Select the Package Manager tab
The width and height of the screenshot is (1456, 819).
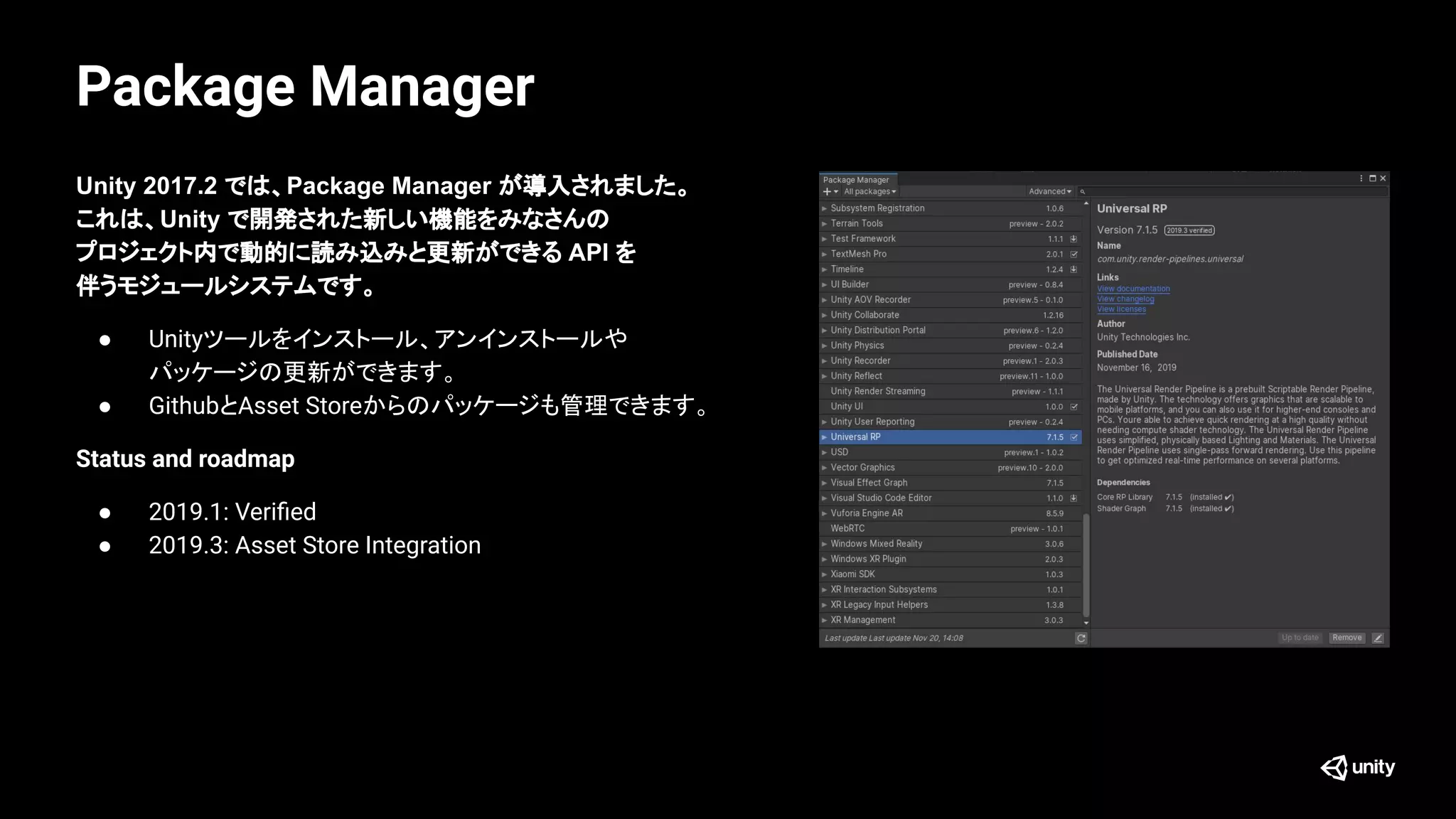[858, 180]
